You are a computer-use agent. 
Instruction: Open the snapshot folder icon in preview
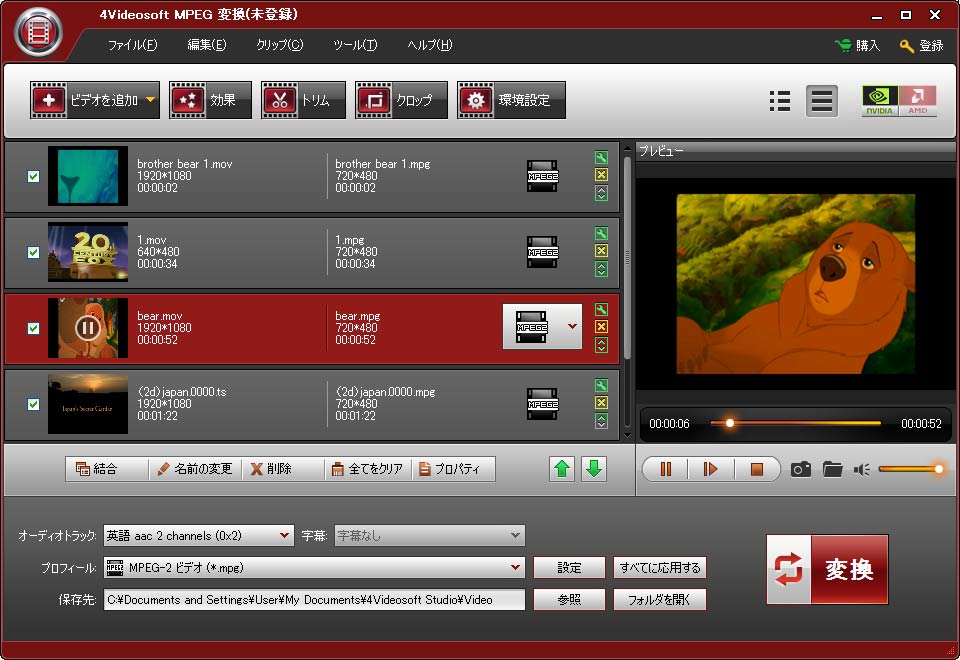pos(832,469)
